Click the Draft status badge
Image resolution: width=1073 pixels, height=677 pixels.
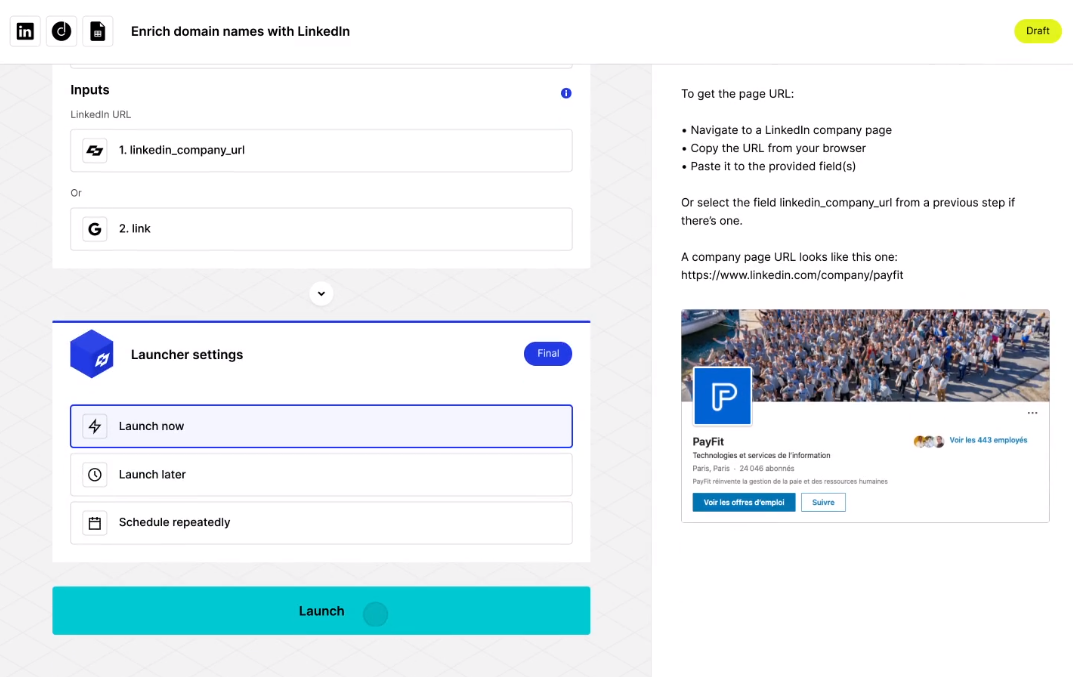(1037, 31)
